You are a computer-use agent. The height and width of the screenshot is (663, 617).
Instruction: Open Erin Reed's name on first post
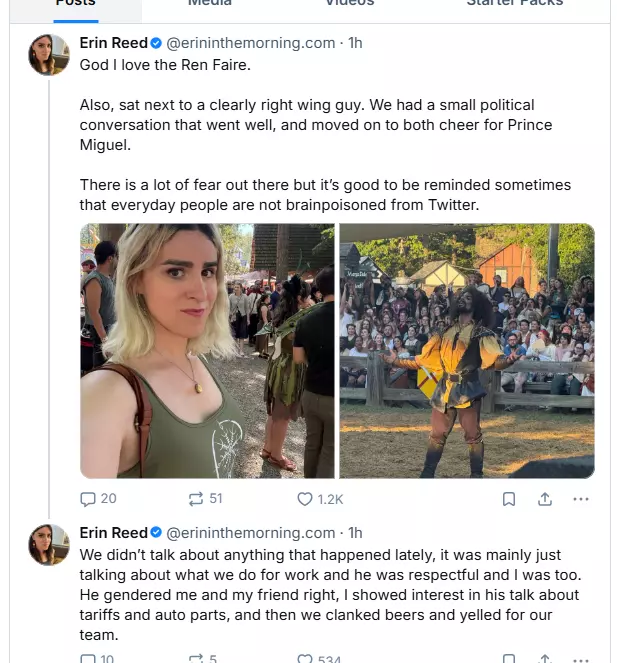coord(113,43)
